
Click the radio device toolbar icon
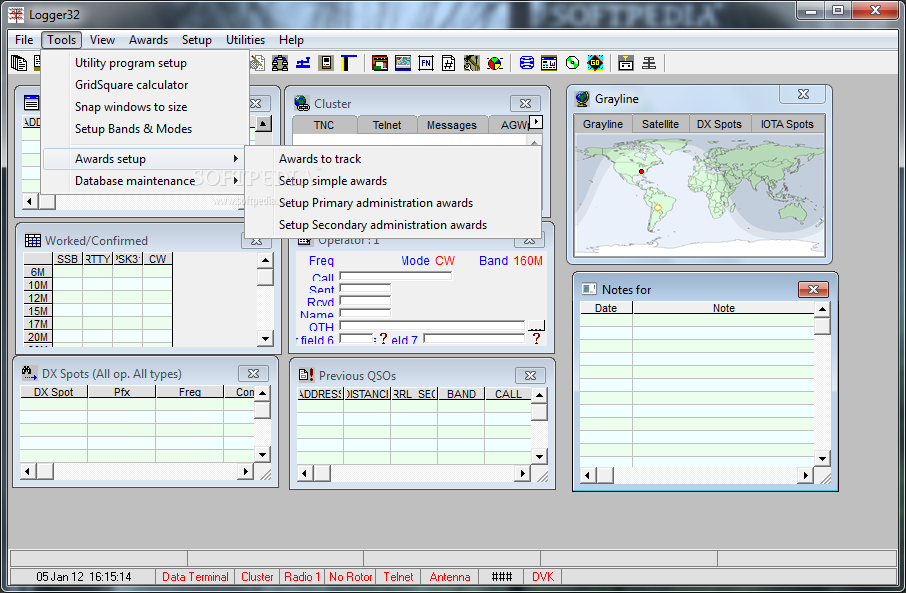(x=326, y=63)
